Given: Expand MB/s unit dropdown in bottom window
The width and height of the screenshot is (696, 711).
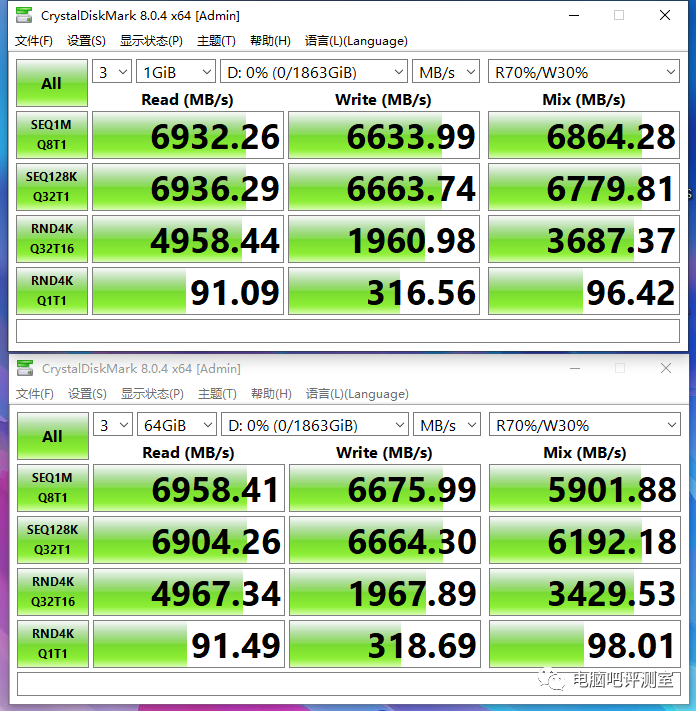Looking at the screenshot, I should (x=447, y=424).
